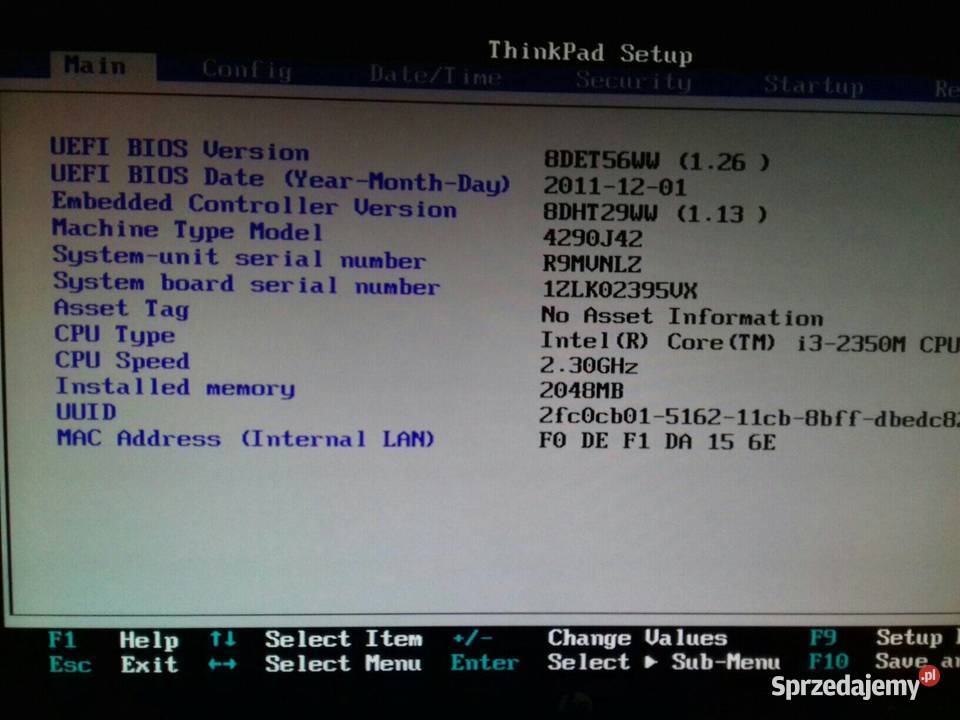
Task: Select System-unit serial number label
Action: 239,257
